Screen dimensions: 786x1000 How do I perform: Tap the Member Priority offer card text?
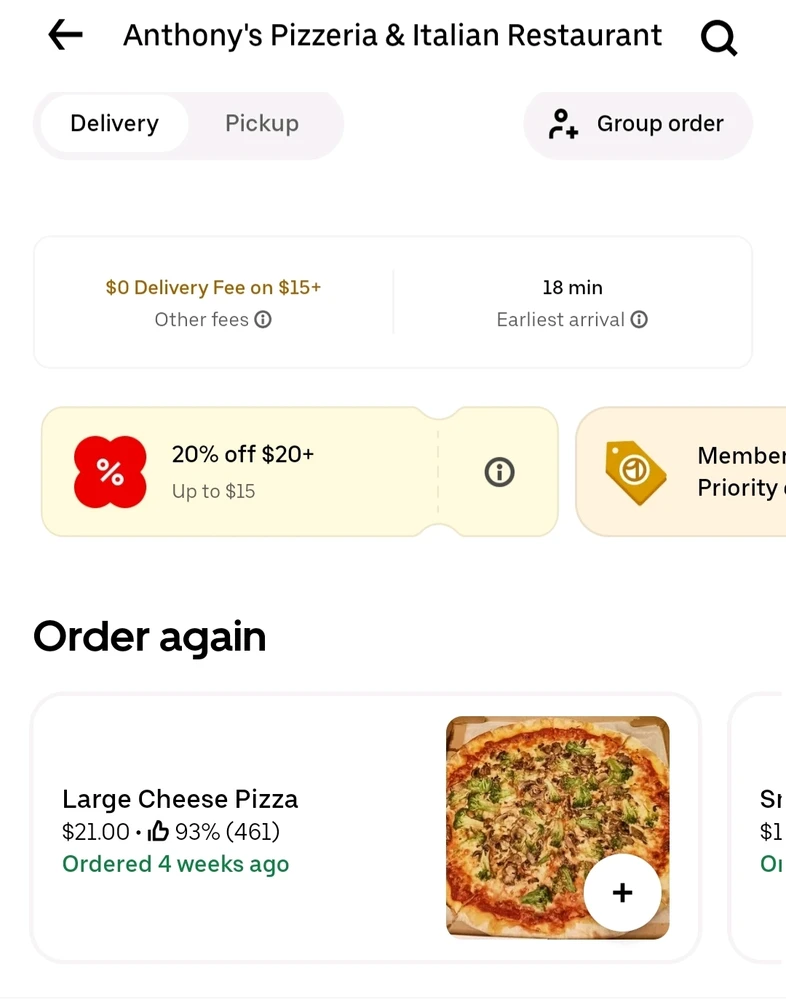740,471
